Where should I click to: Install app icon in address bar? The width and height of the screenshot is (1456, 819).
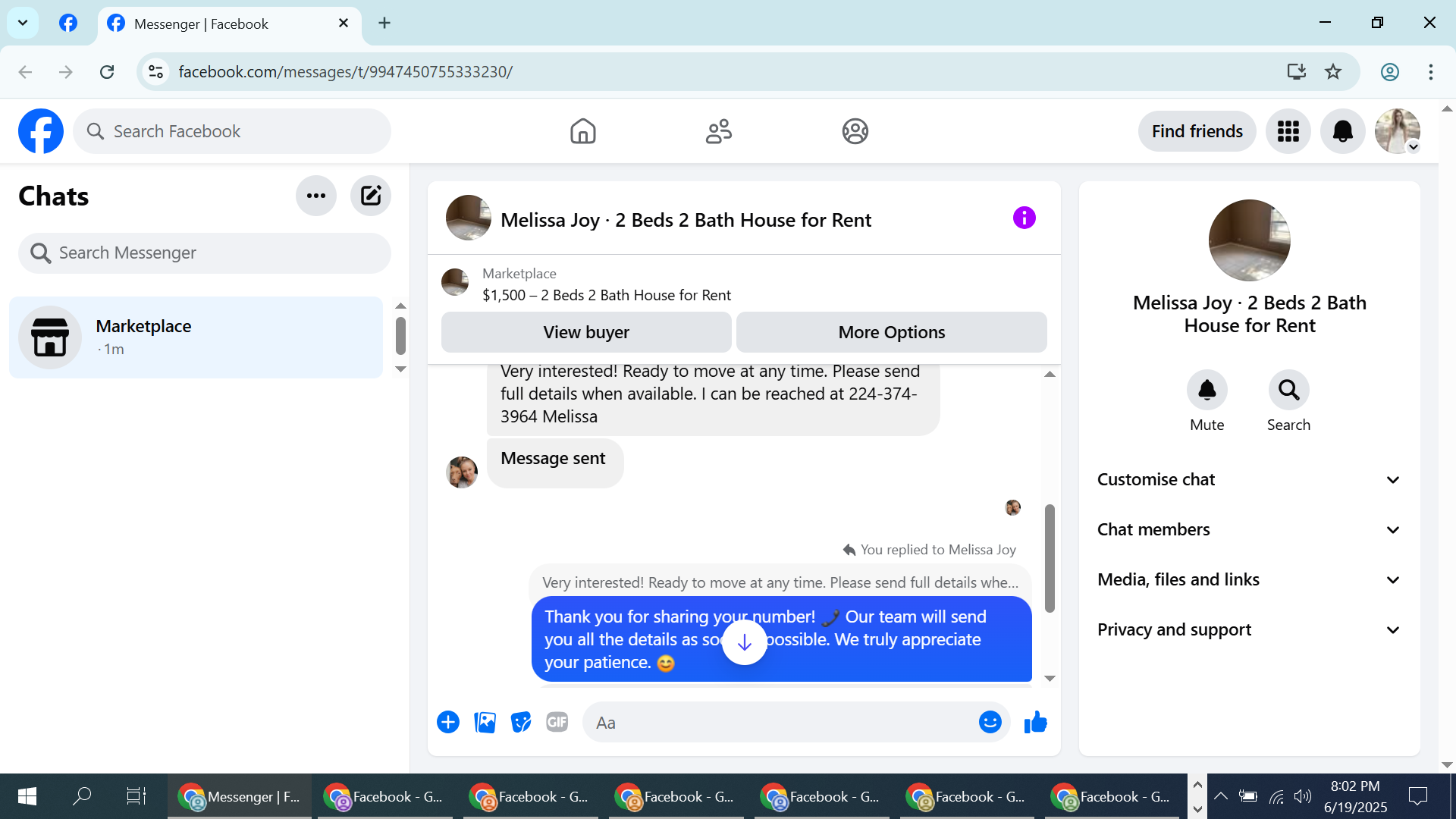click(1297, 72)
